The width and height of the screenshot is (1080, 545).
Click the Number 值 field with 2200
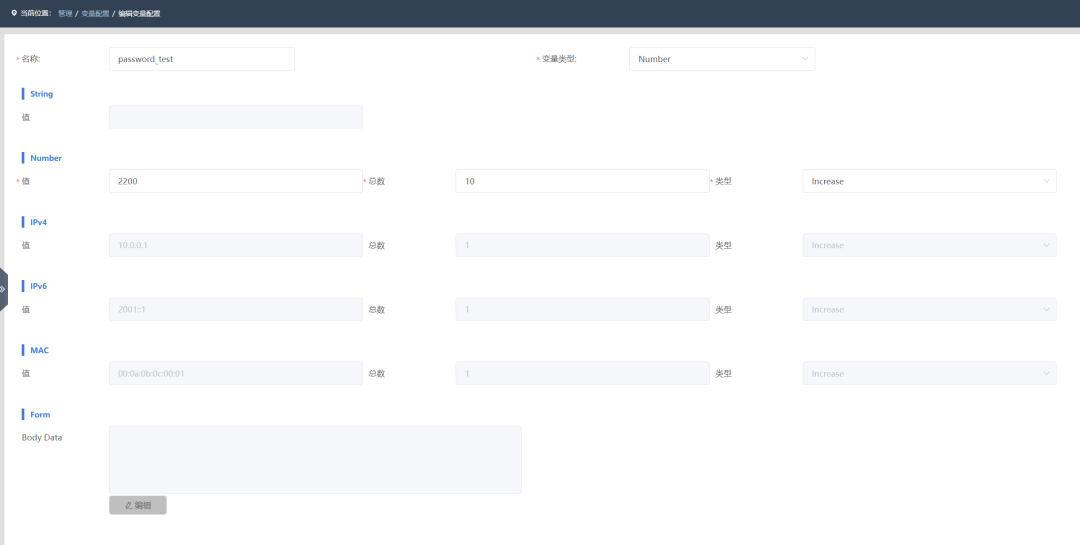point(235,181)
